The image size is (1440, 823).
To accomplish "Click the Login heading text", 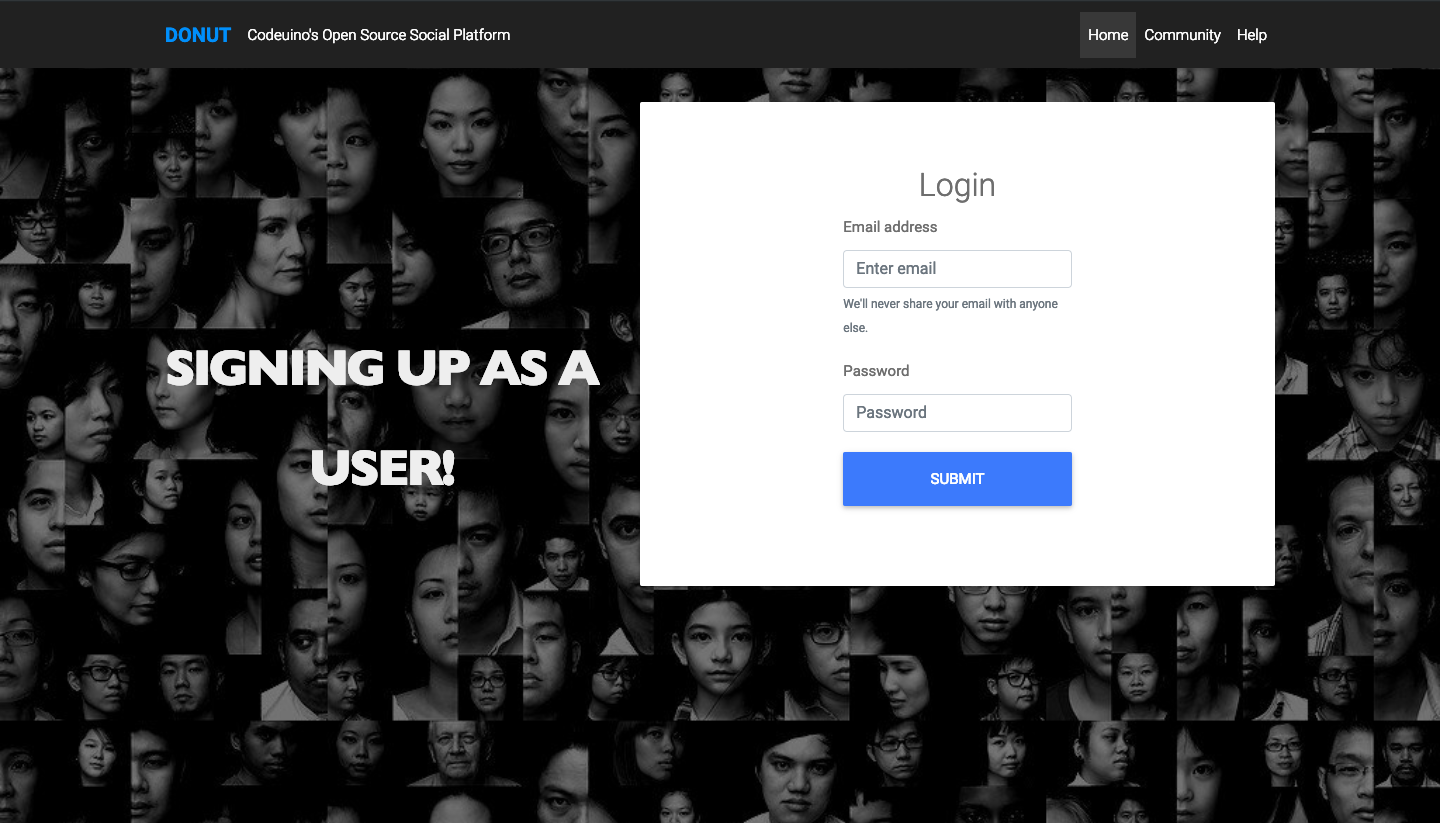I will click(x=957, y=185).
